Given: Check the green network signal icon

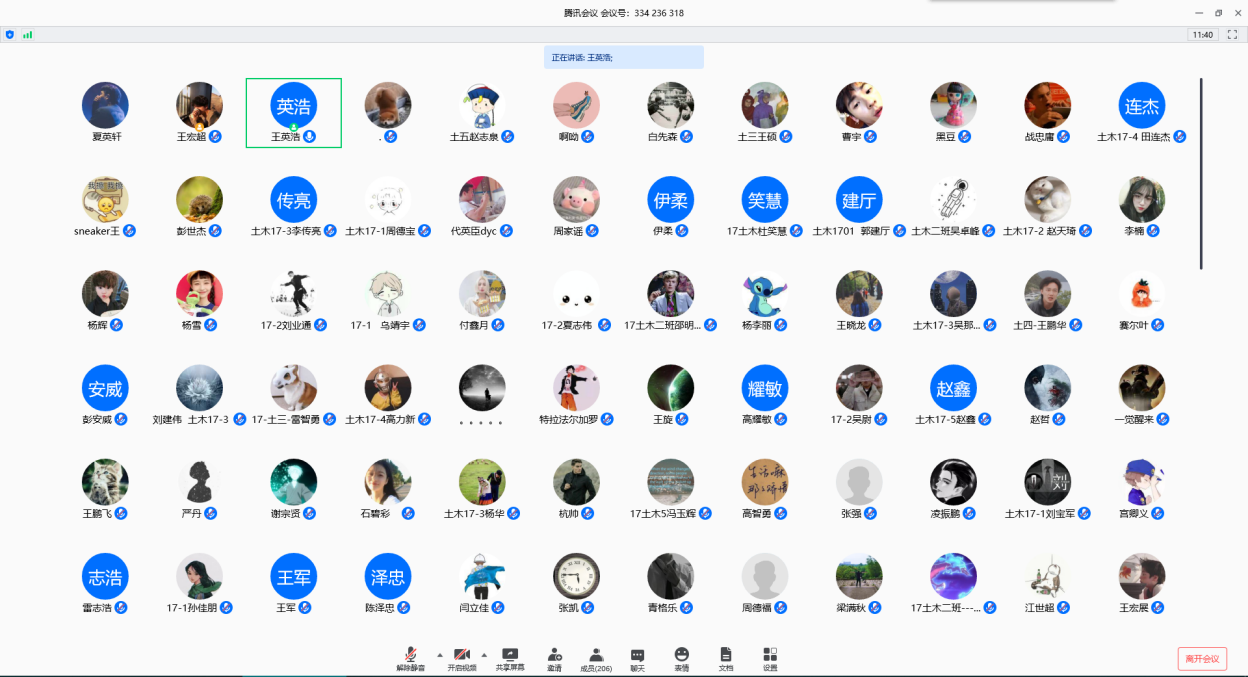Looking at the screenshot, I should (x=28, y=34).
